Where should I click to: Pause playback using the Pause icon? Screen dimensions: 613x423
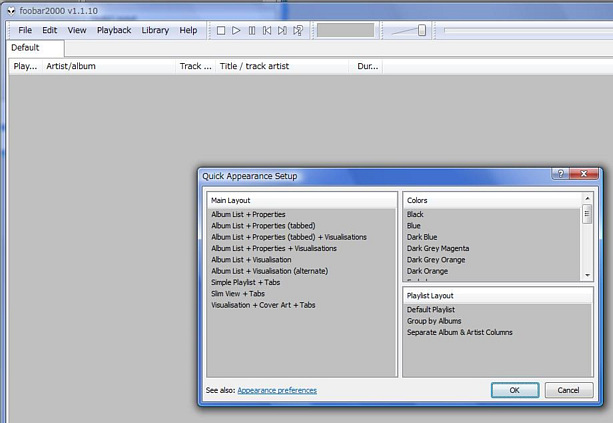click(252, 30)
